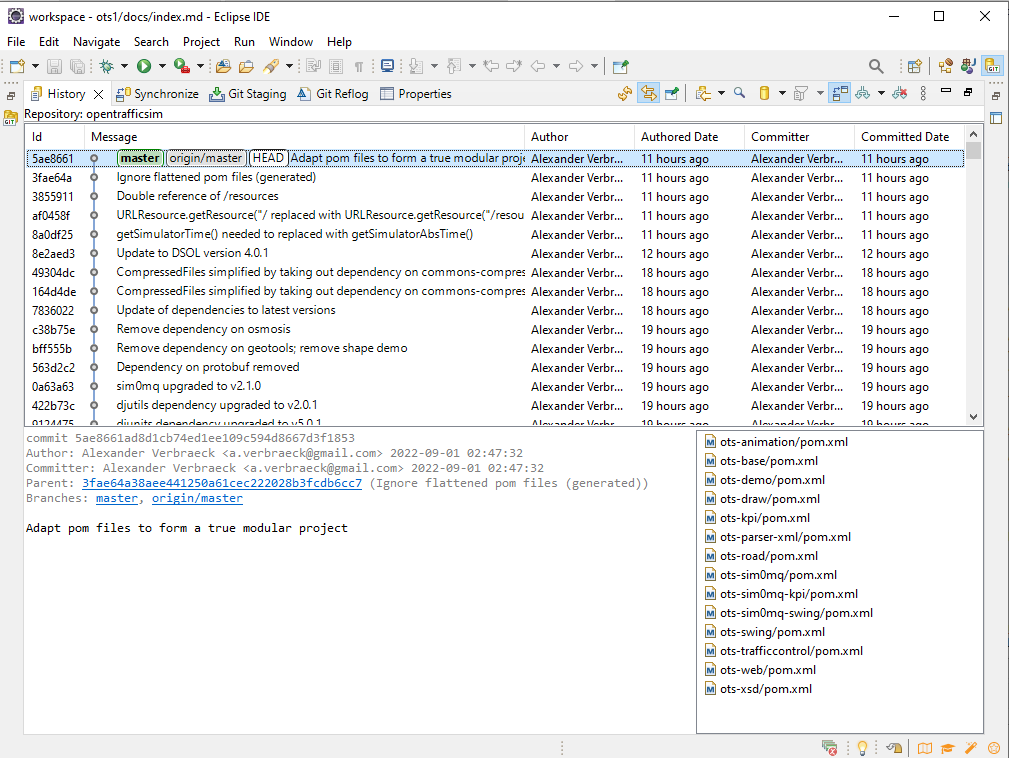1009x758 pixels.
Task: Click the Open Type icon in toolbar
Action: pyautogui.click(x=223, y=66)
